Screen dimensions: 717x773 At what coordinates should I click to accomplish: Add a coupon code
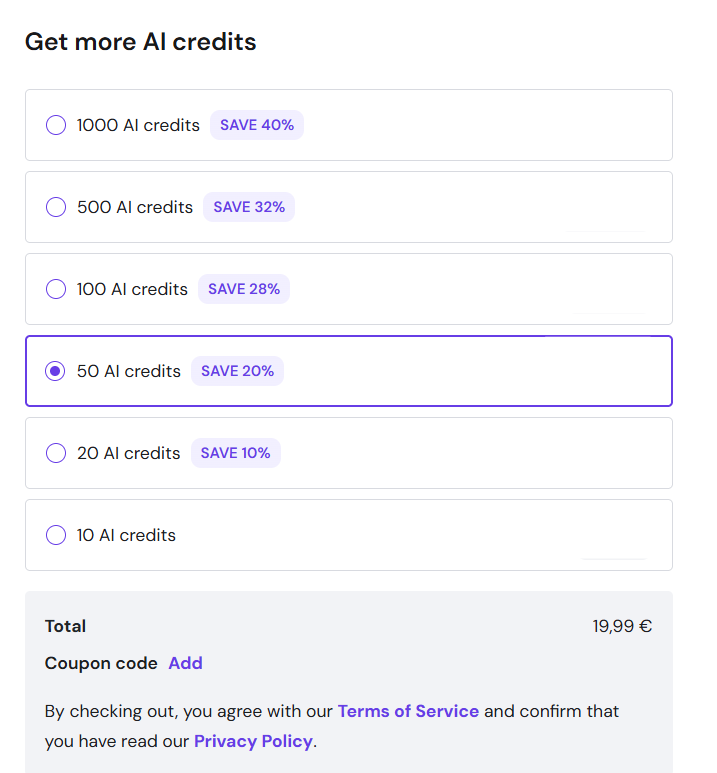click(x=185, y=663)
